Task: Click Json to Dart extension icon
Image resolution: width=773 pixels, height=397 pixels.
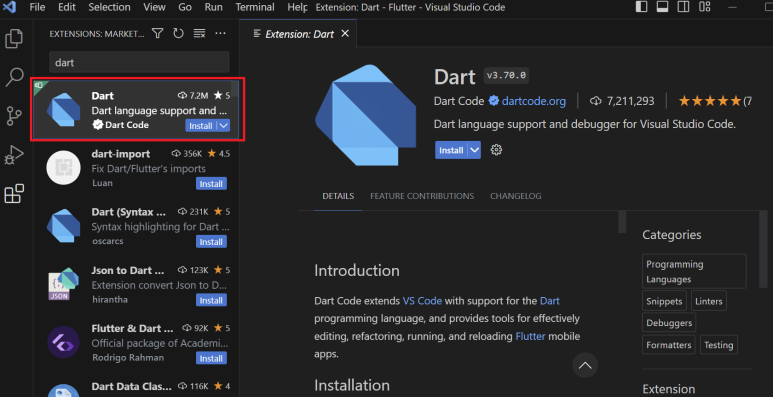Action: click(63, 284)
